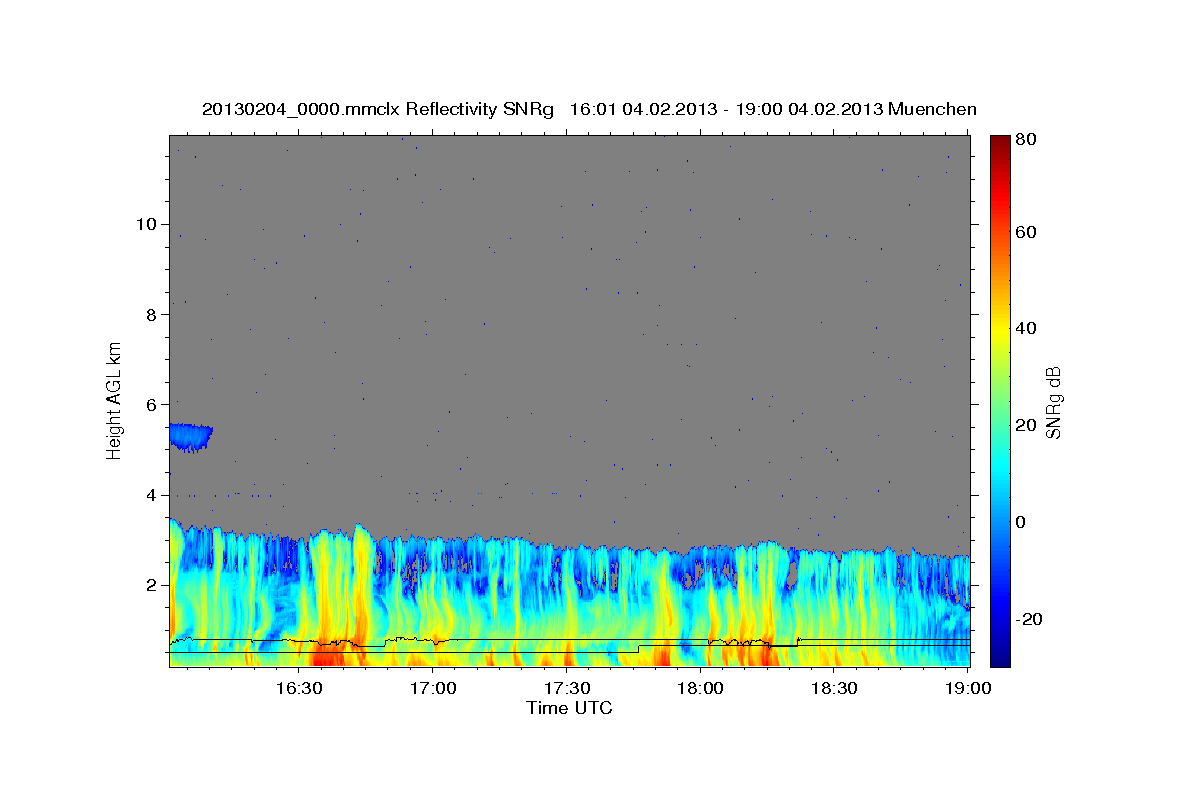
Task: Click the dark blue bottom of the colorbar
Action: coord(999,655)
